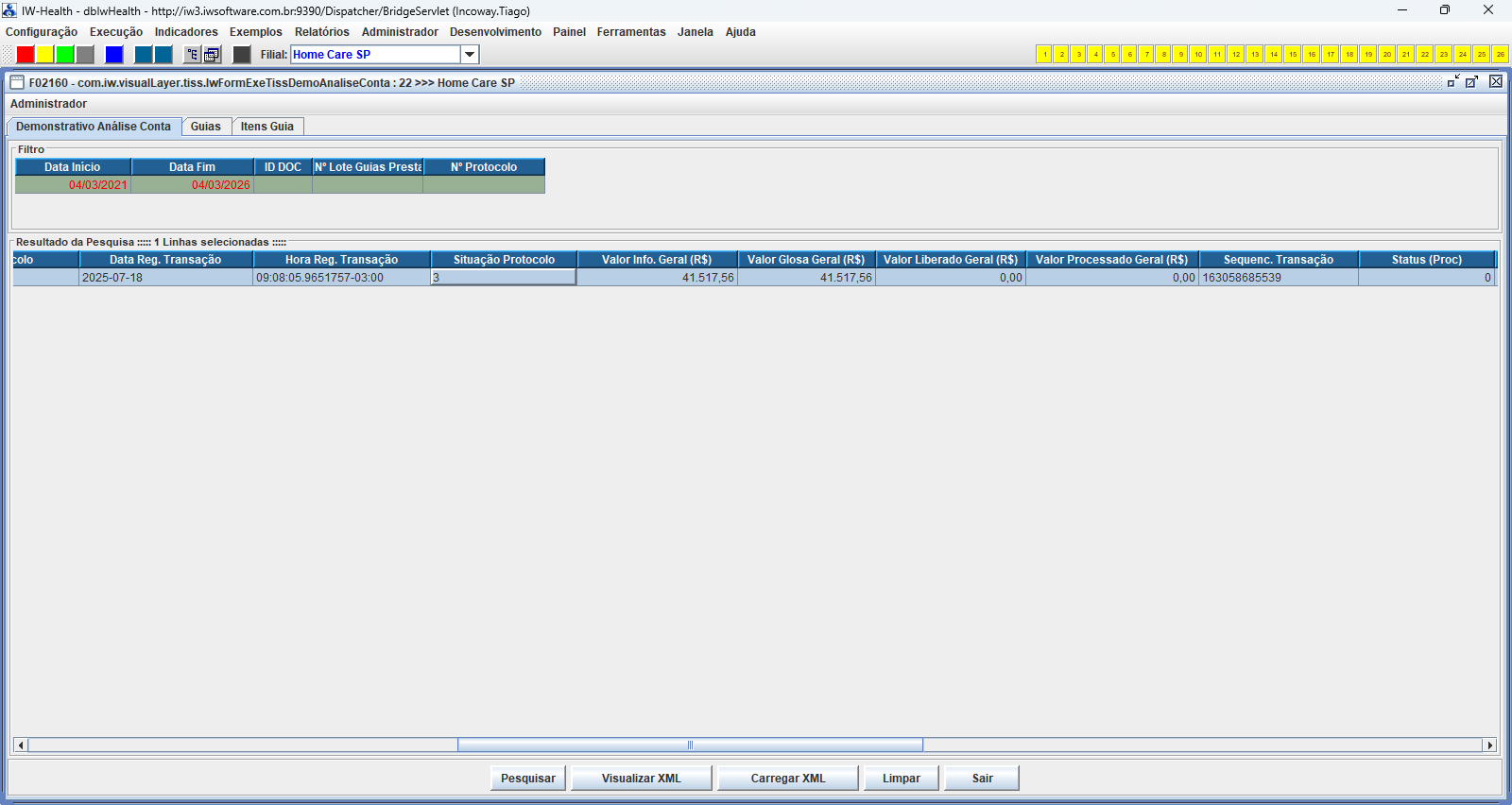1512x805 pixels.
Task: Click yellow shortcut button number 26
Action: tap(1500, 55)
